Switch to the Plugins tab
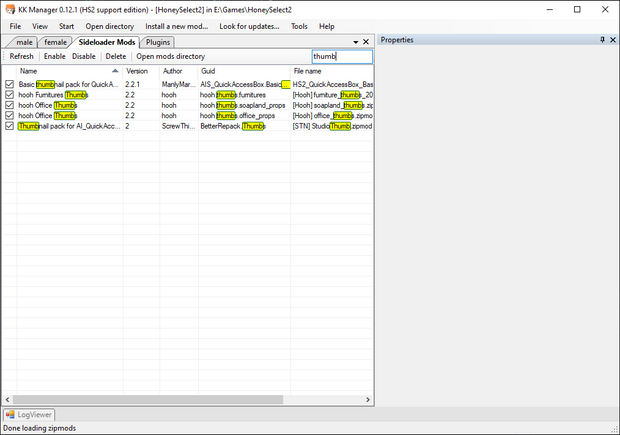620x435 pixels. (x=158, y=42)
